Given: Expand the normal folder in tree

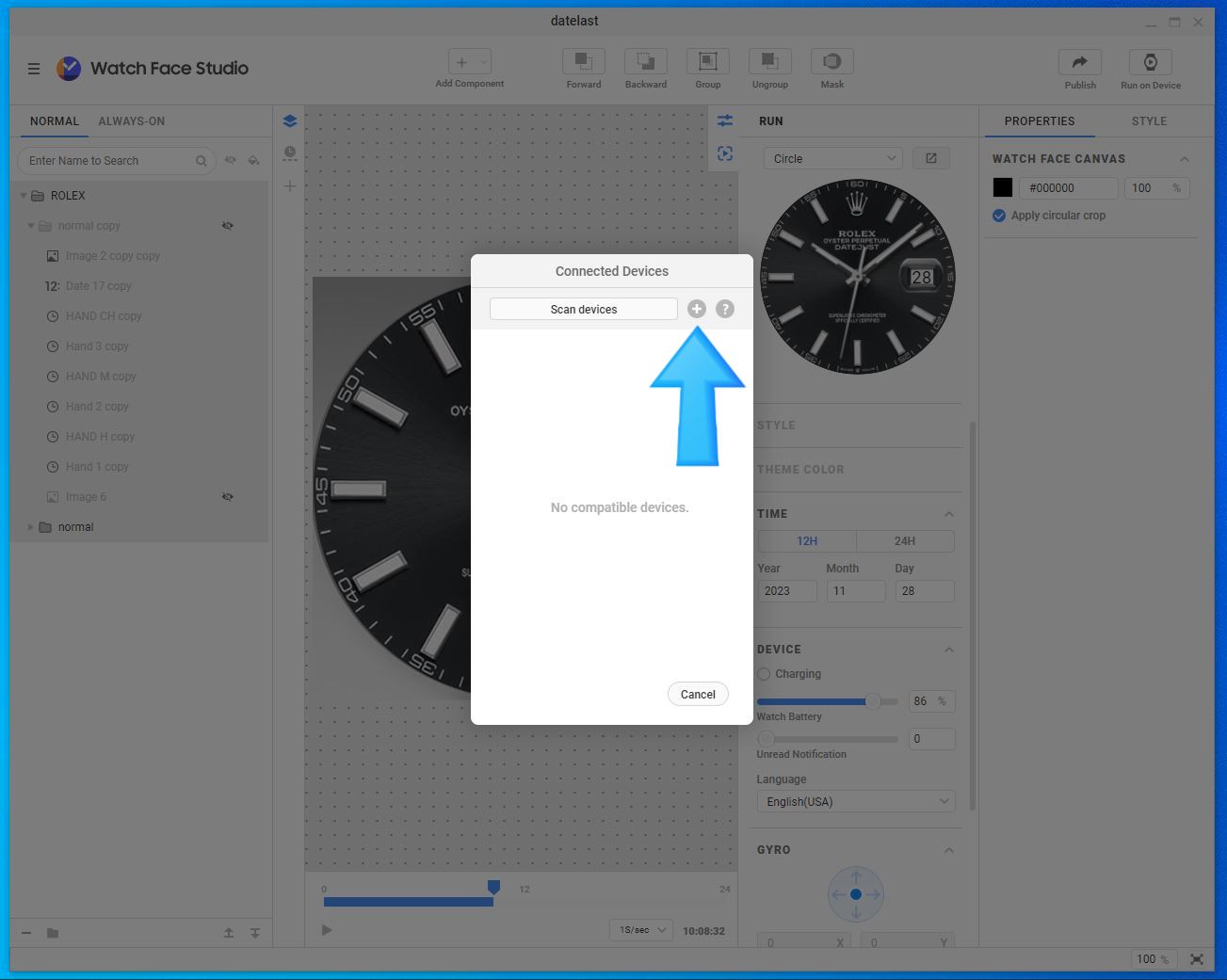Looking at the screenshot, I should pyautogui.click(x=30, y=527).
